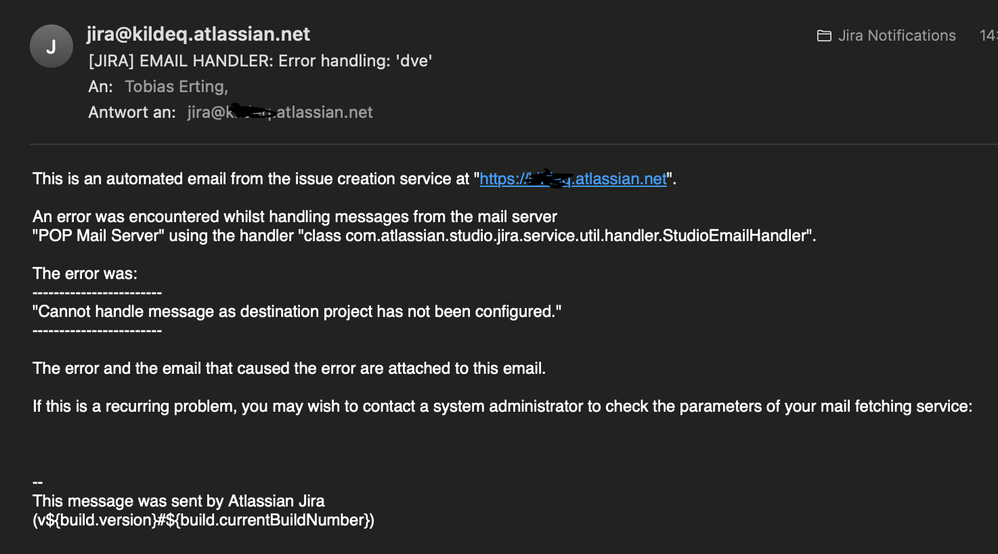This screenshot has width=998, height=554.
Task: Open the atlassian.net hyperlink in the message
Action: click(573, 179)
